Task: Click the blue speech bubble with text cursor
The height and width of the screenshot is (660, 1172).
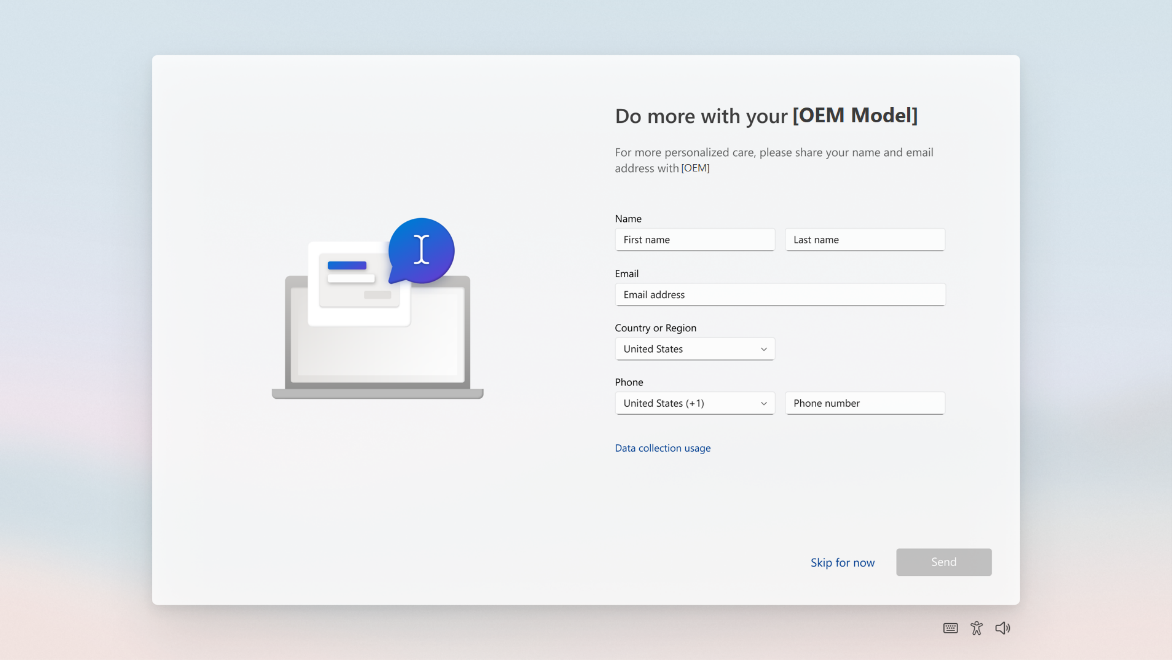Action: [422, 251]
